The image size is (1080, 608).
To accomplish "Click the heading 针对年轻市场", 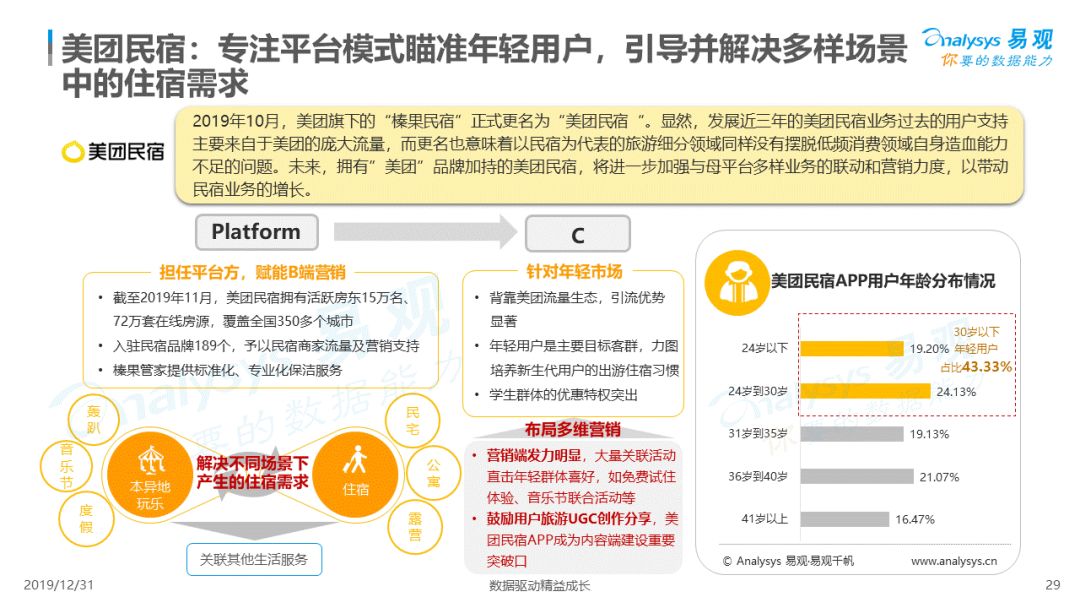I will [x=574, y=272].
